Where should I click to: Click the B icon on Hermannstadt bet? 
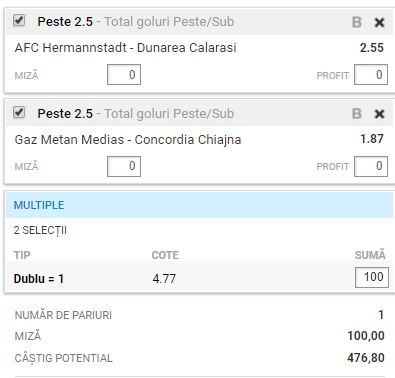[357, 22]
